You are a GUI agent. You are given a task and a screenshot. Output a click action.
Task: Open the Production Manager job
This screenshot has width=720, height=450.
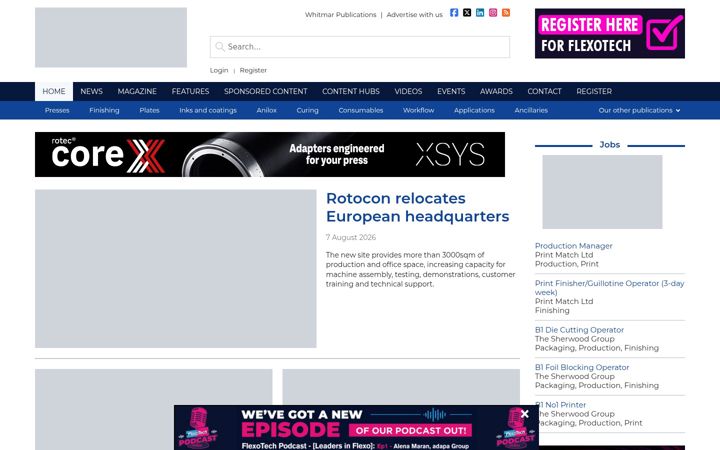coord(574,246)
